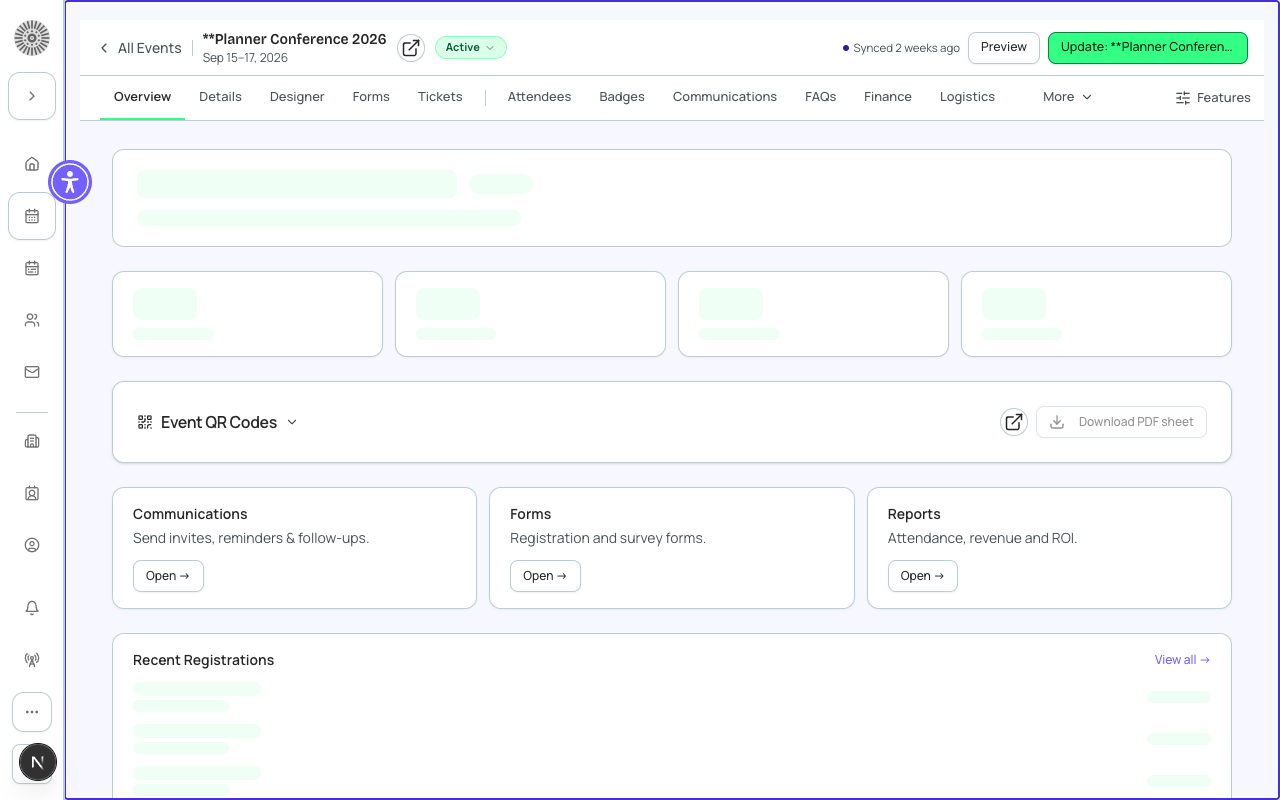
Task: Open the accessibility widget icon
Action: 70,182
